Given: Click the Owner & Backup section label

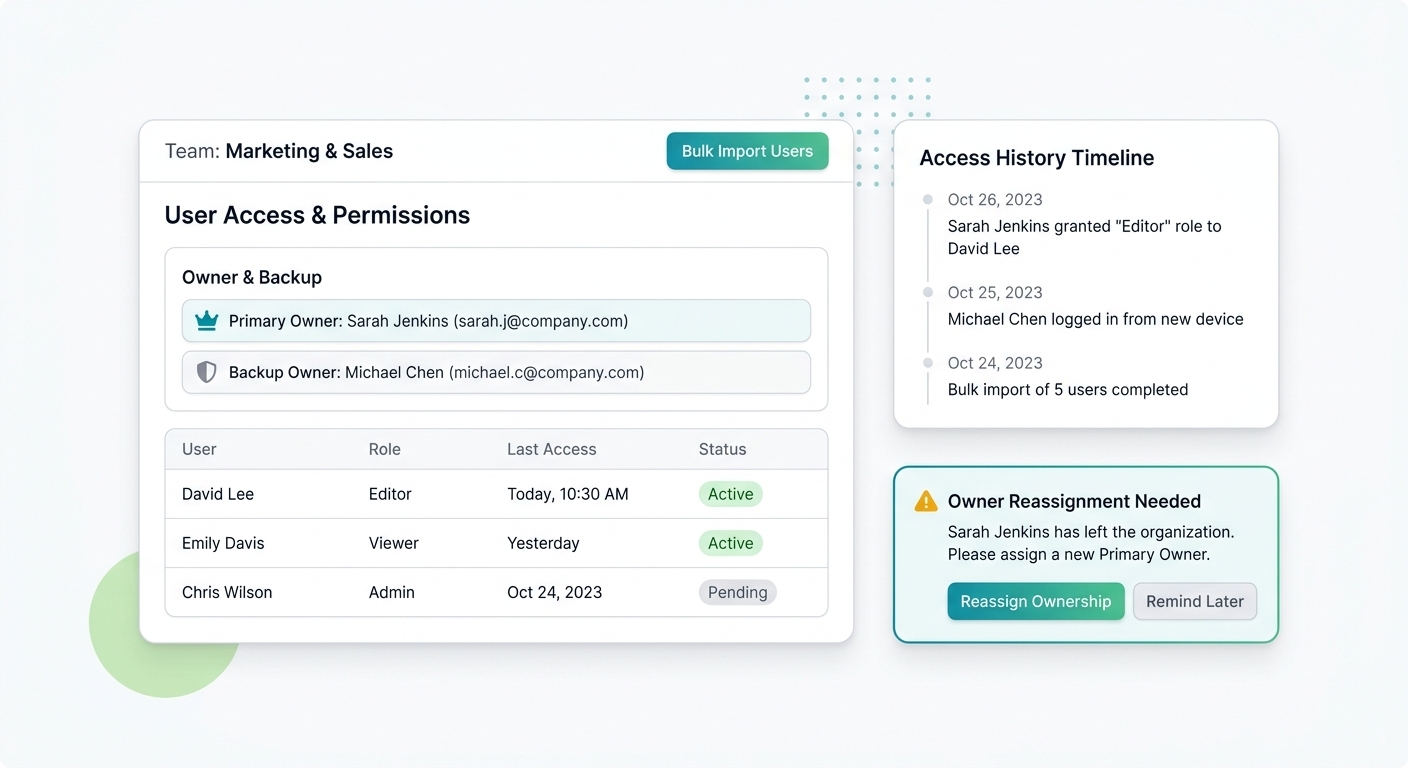Looking at the screenshot, I should [x=252, y=277].
